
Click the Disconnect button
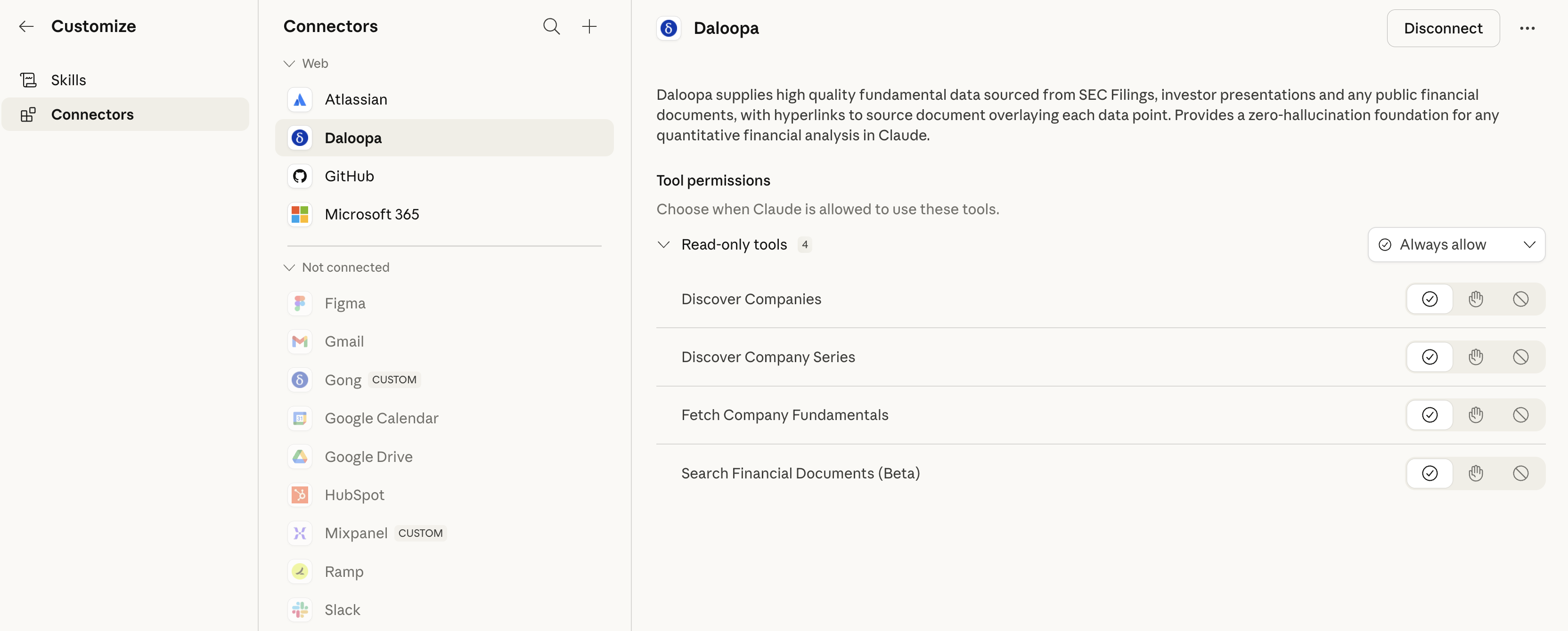pos(1443,29)
